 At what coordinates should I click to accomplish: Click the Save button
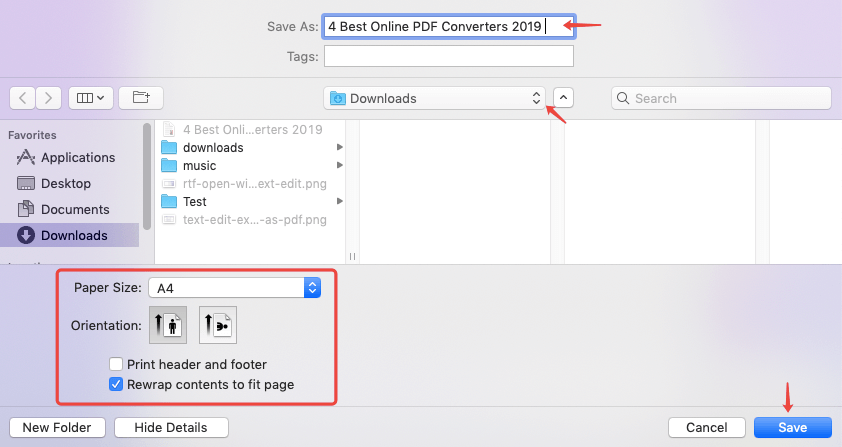point(792,427)
